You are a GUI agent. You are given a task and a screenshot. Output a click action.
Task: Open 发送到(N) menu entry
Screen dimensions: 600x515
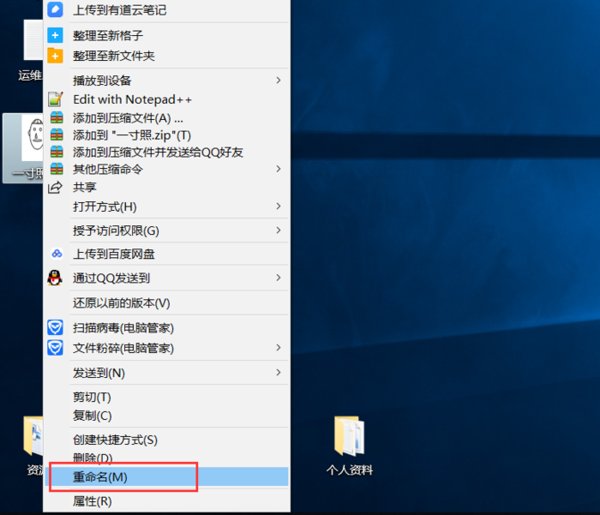pos(166,373)
